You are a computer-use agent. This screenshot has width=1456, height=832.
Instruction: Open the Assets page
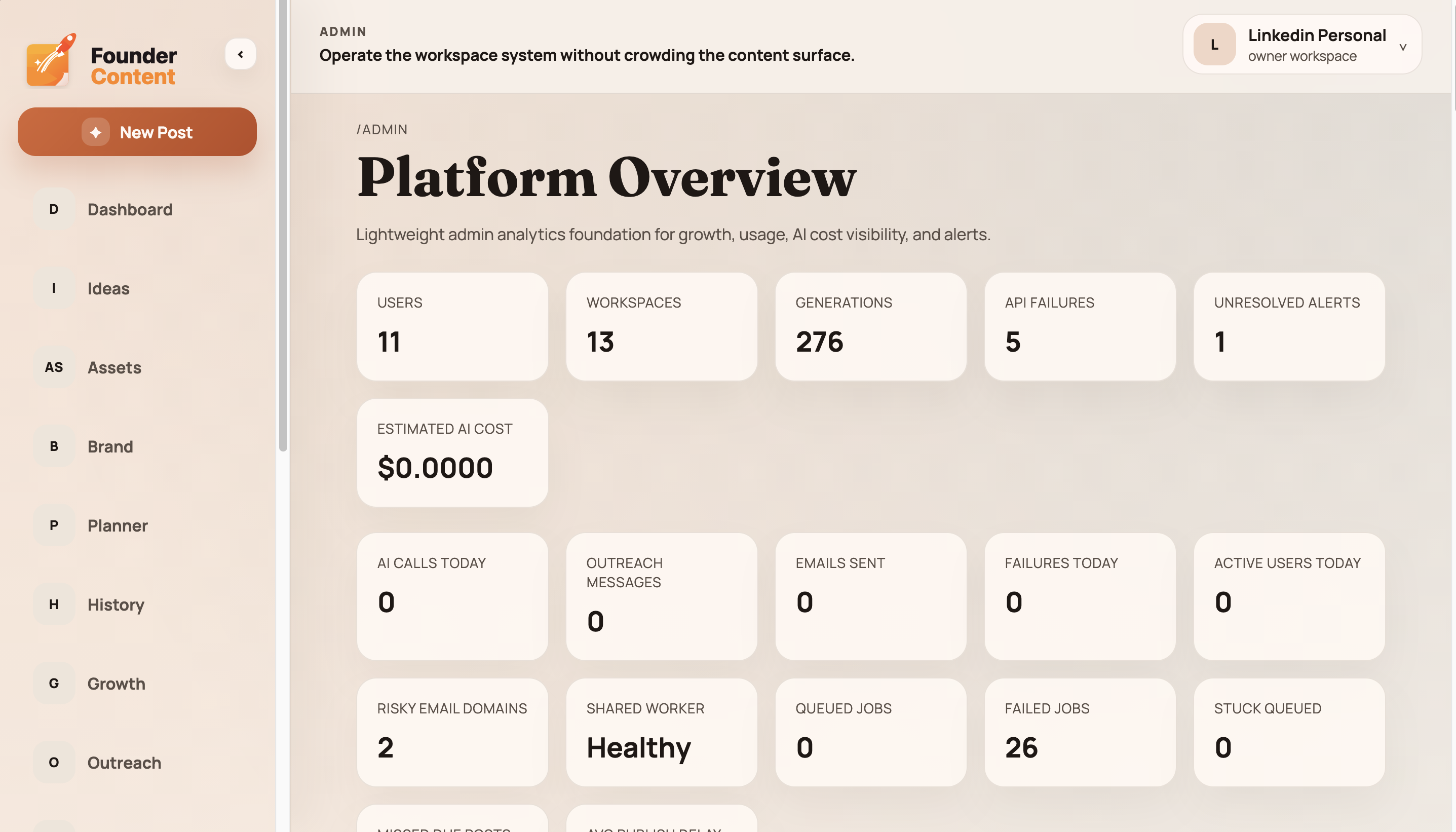[137, 367]
